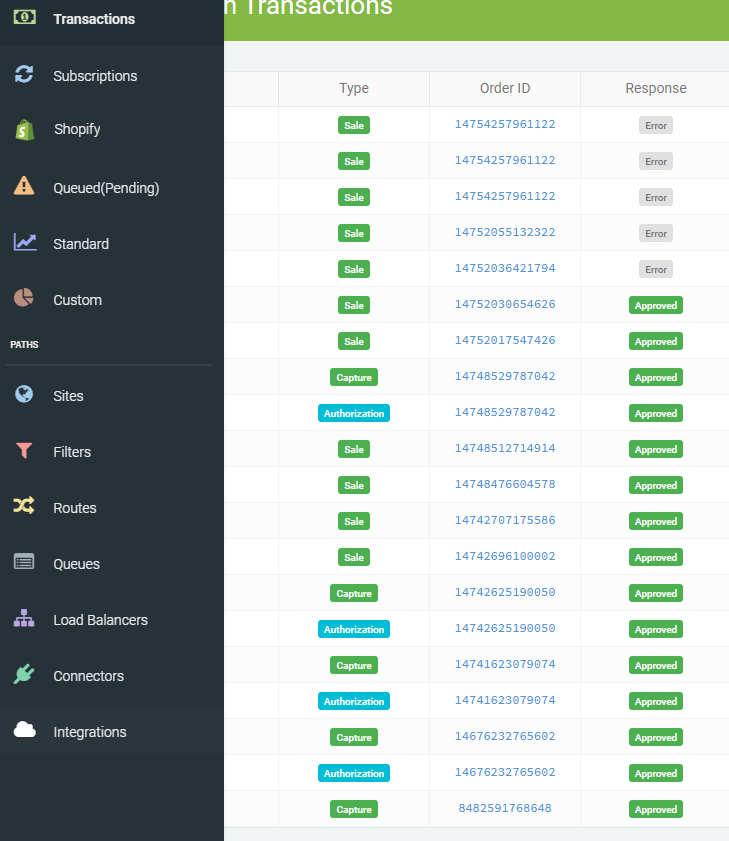Viewport: 729px width, 841px height.
Task: Click Sale badge for order 14748512714914
Action: 354,449
